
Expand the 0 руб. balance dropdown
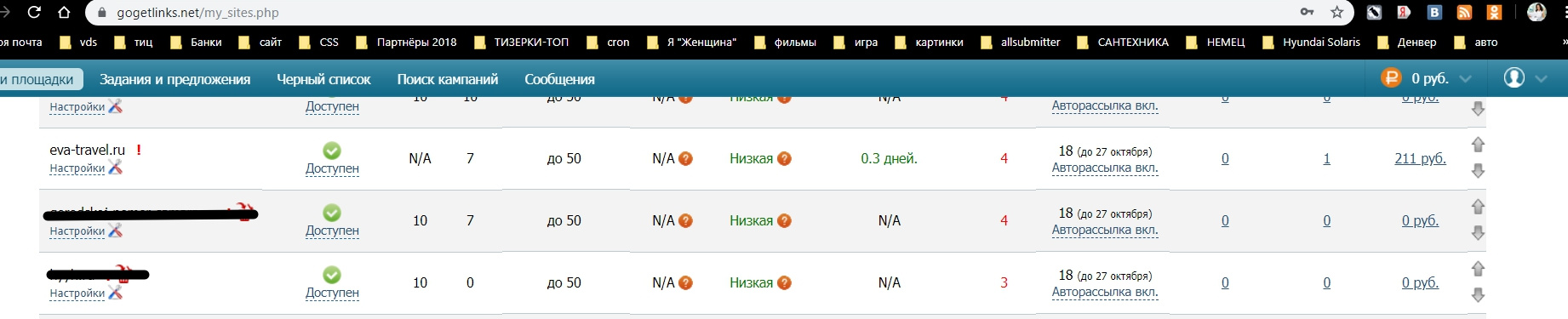tap(1465, 78)
